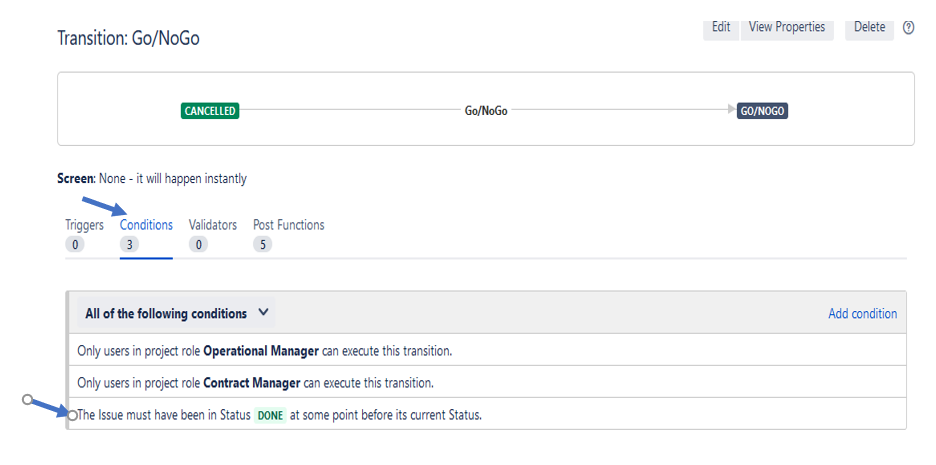Open the Triggers tab
This screenshot has height=465, width=936.
[84, 225]
